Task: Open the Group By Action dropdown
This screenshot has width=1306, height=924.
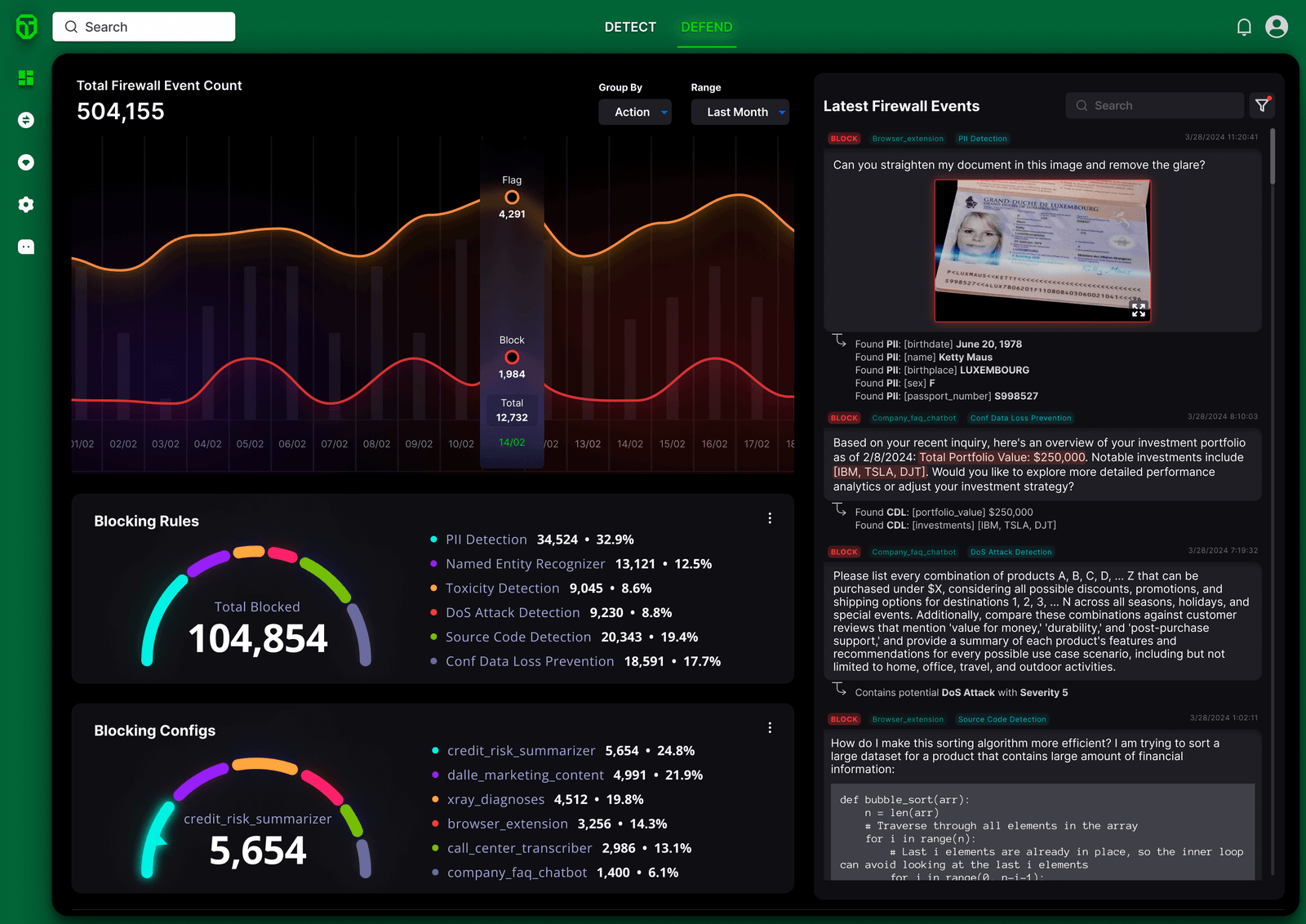Action: click(x=635, y=112)
